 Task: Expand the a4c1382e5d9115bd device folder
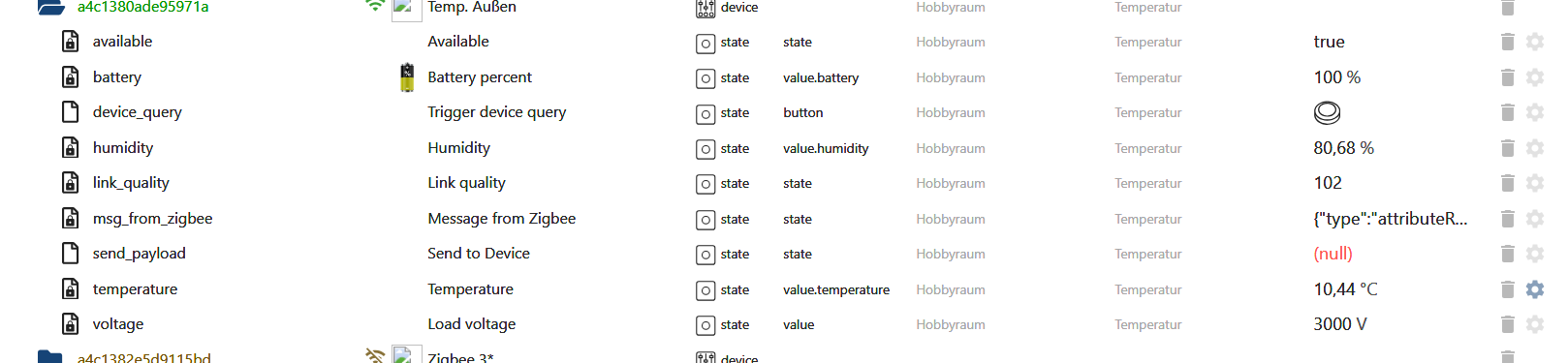pos(50,357)
